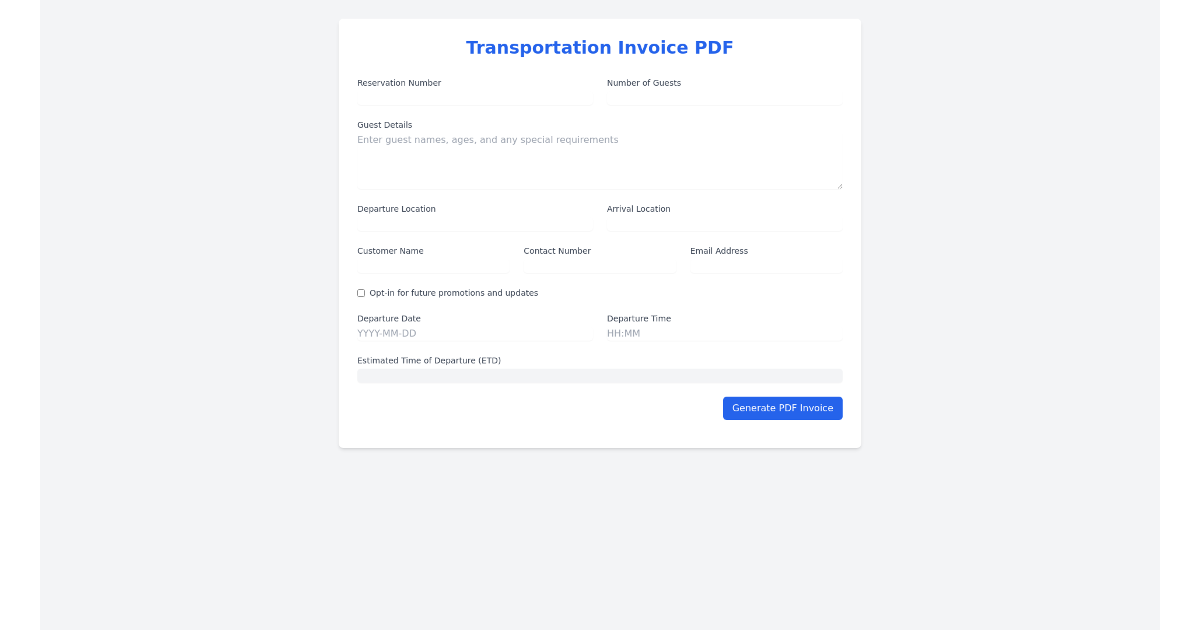
Task: Click the textarea resize handle near Guest Details
Action: (839, 184)
